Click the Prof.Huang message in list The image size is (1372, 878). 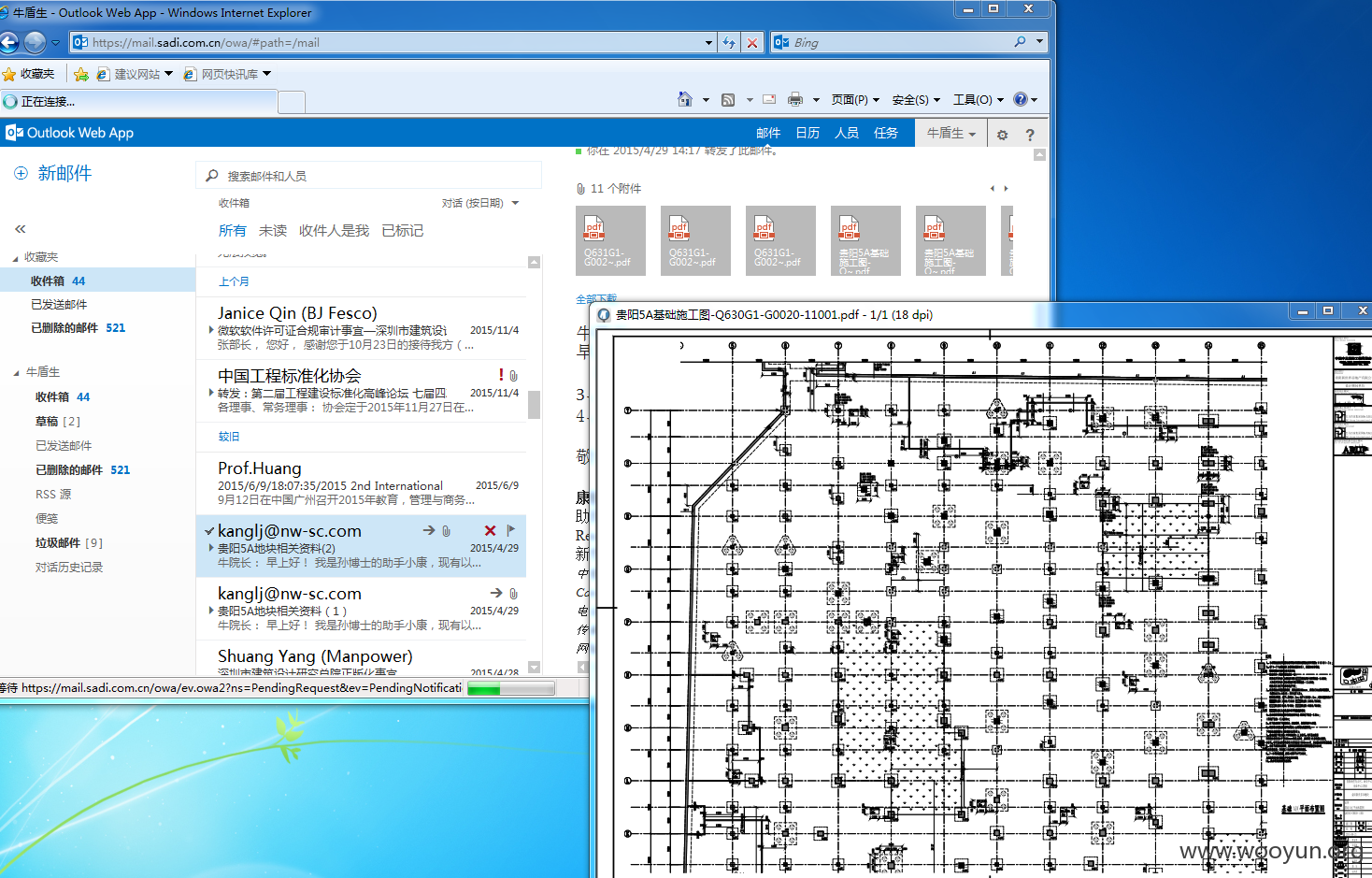[361, 483]
